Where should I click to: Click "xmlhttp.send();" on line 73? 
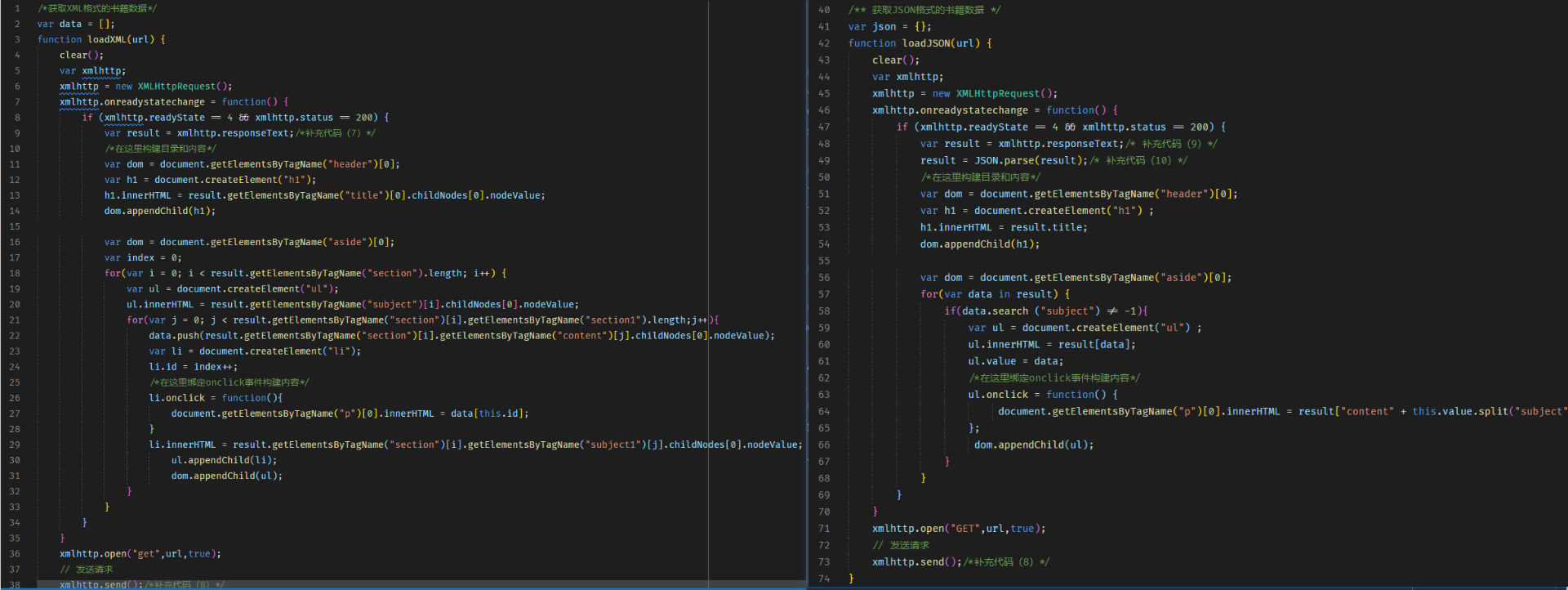[x=917, y=561]
